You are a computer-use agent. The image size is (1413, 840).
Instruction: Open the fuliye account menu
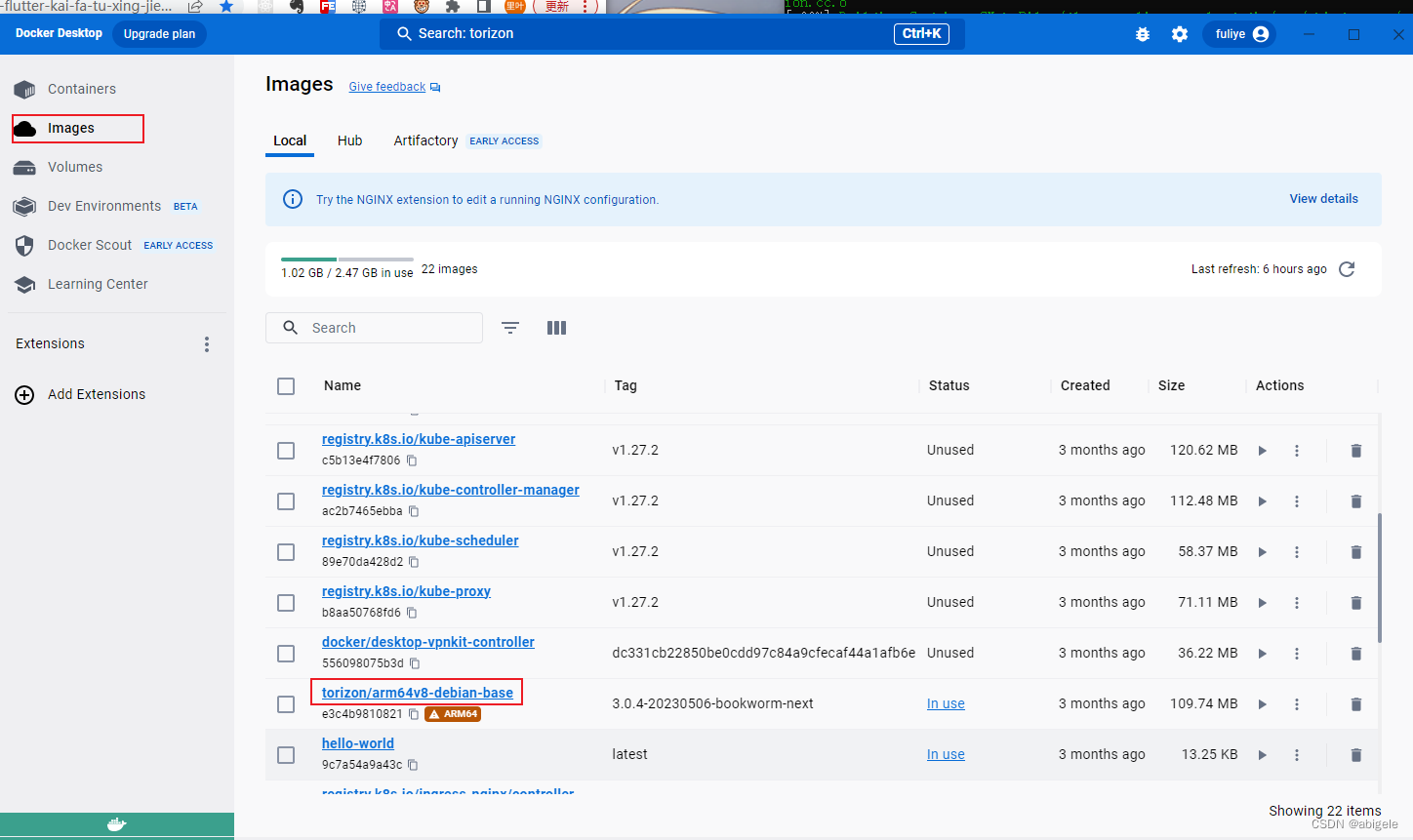click(x=1239, y=34)
